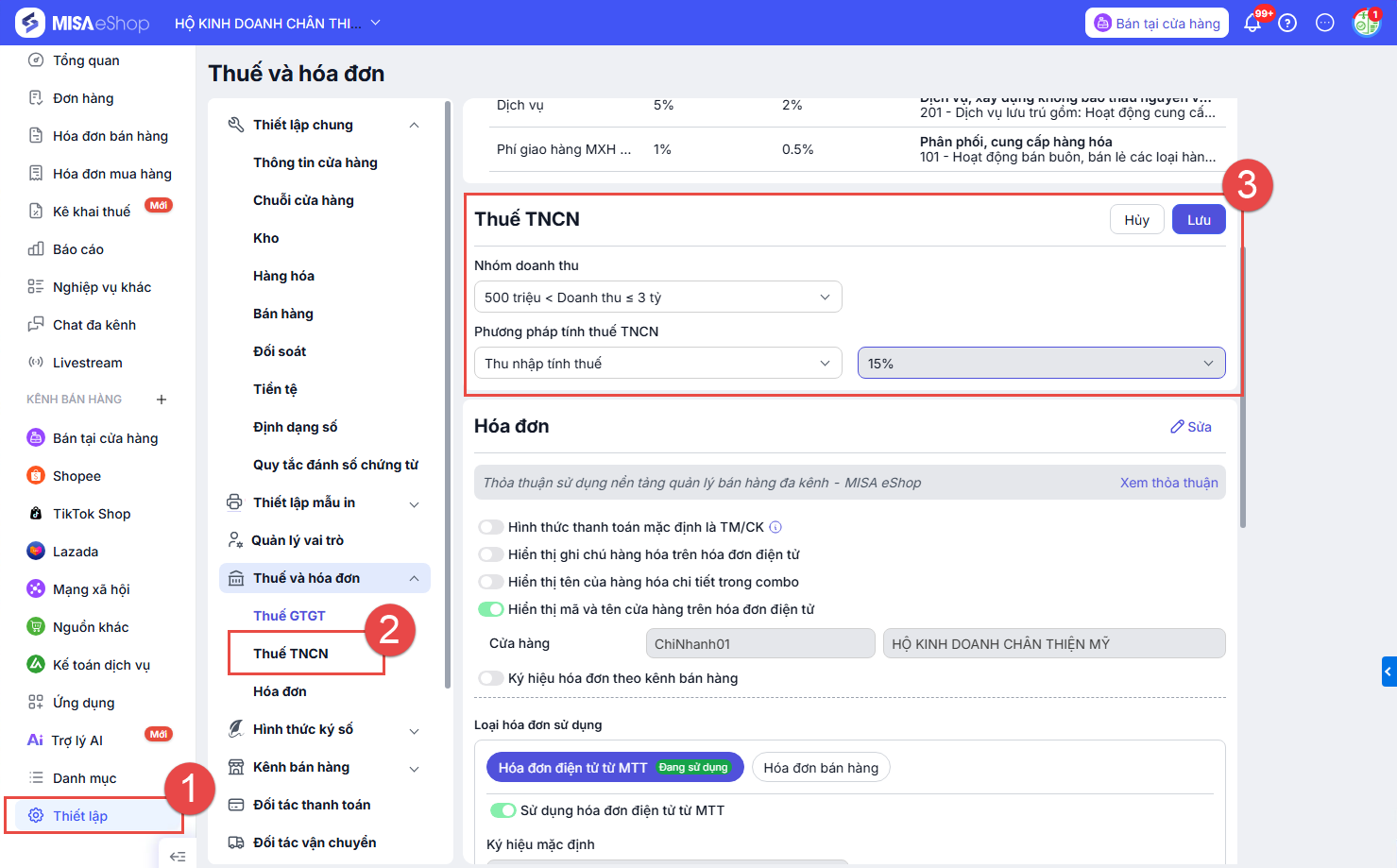Open the Lazada sales channel
The image size is (1397, 868).
(75, 552)
